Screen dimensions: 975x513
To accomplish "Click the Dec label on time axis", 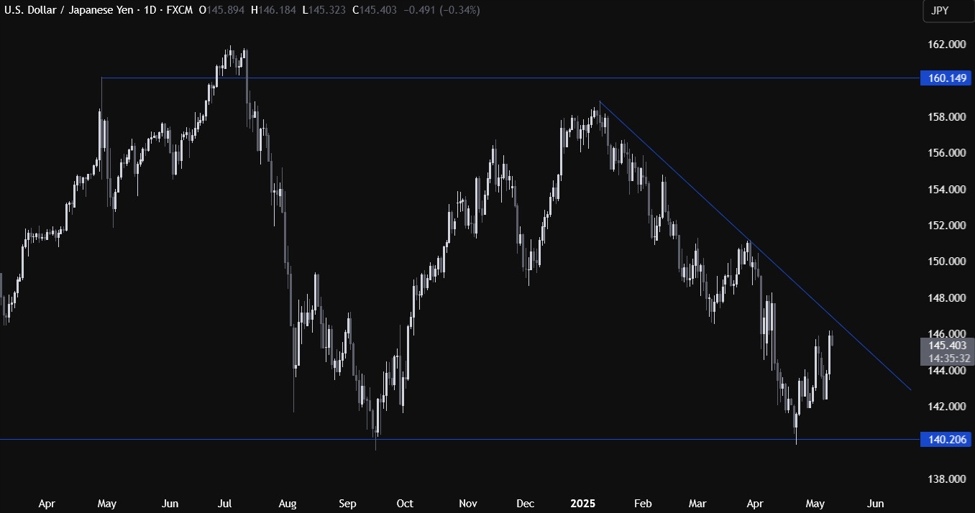I will click(525, 503).
